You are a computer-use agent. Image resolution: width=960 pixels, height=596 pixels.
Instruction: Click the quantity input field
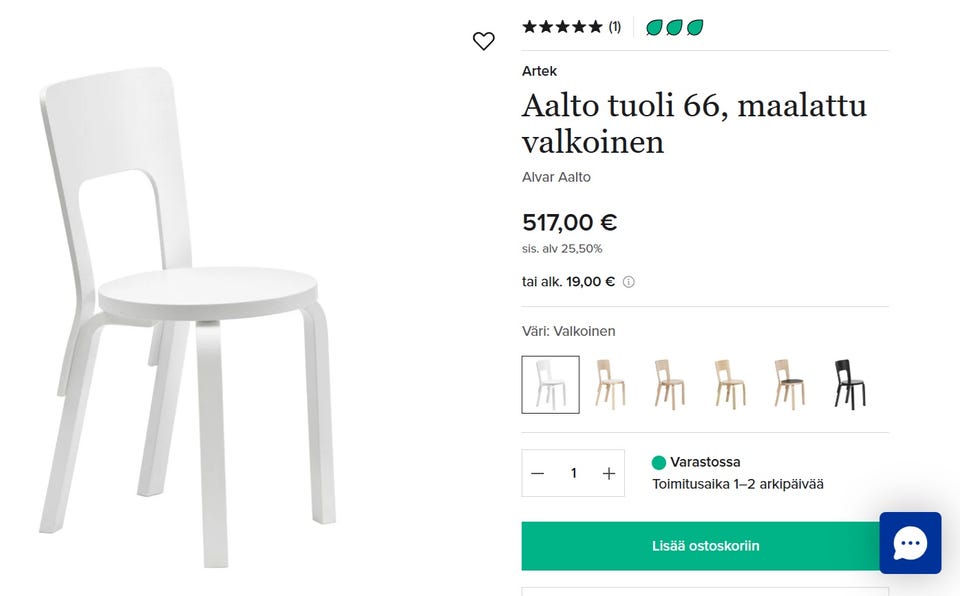pos(573,473)
